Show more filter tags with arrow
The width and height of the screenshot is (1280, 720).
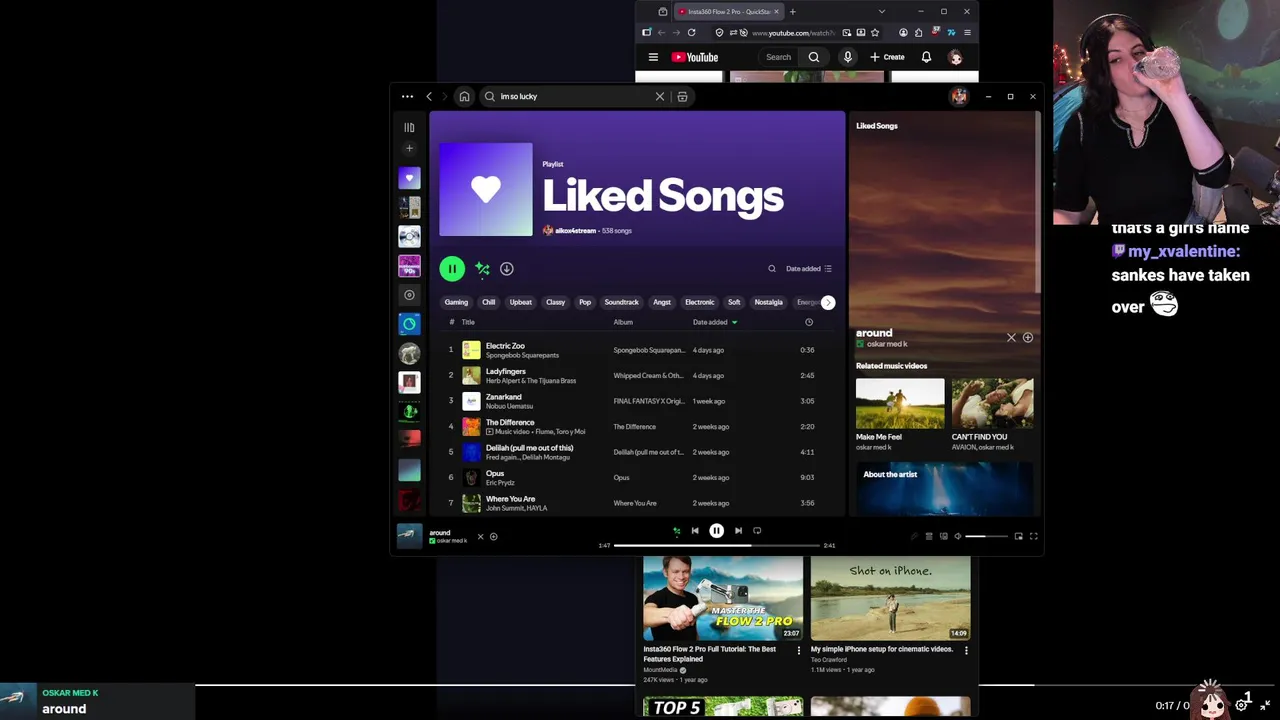pos(828,302)
